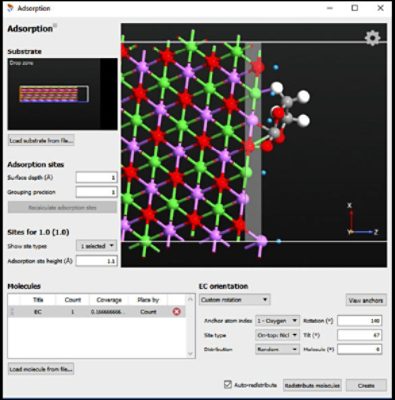Click View anchors button
This screenshot has width=395, height=400.
tap(366, 300)
